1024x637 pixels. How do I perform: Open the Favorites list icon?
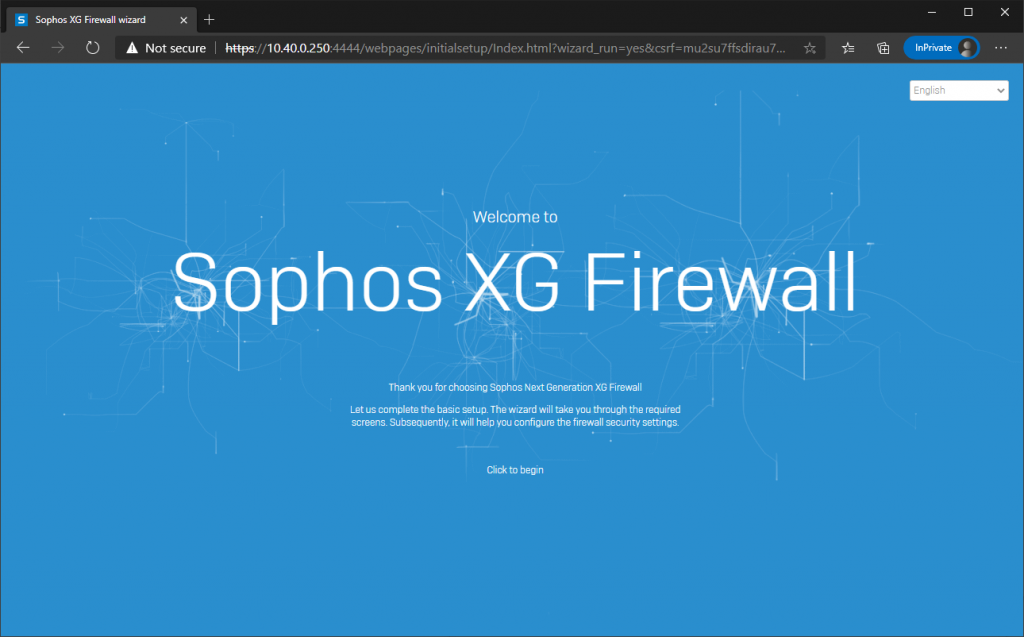pyautogui.click(x=848, y=48)
